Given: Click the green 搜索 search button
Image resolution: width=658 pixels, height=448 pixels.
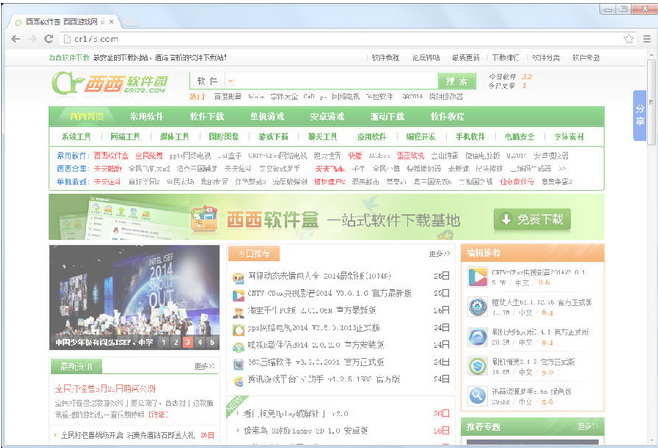Looking at the screenshot, I should (x=457, y=81).
